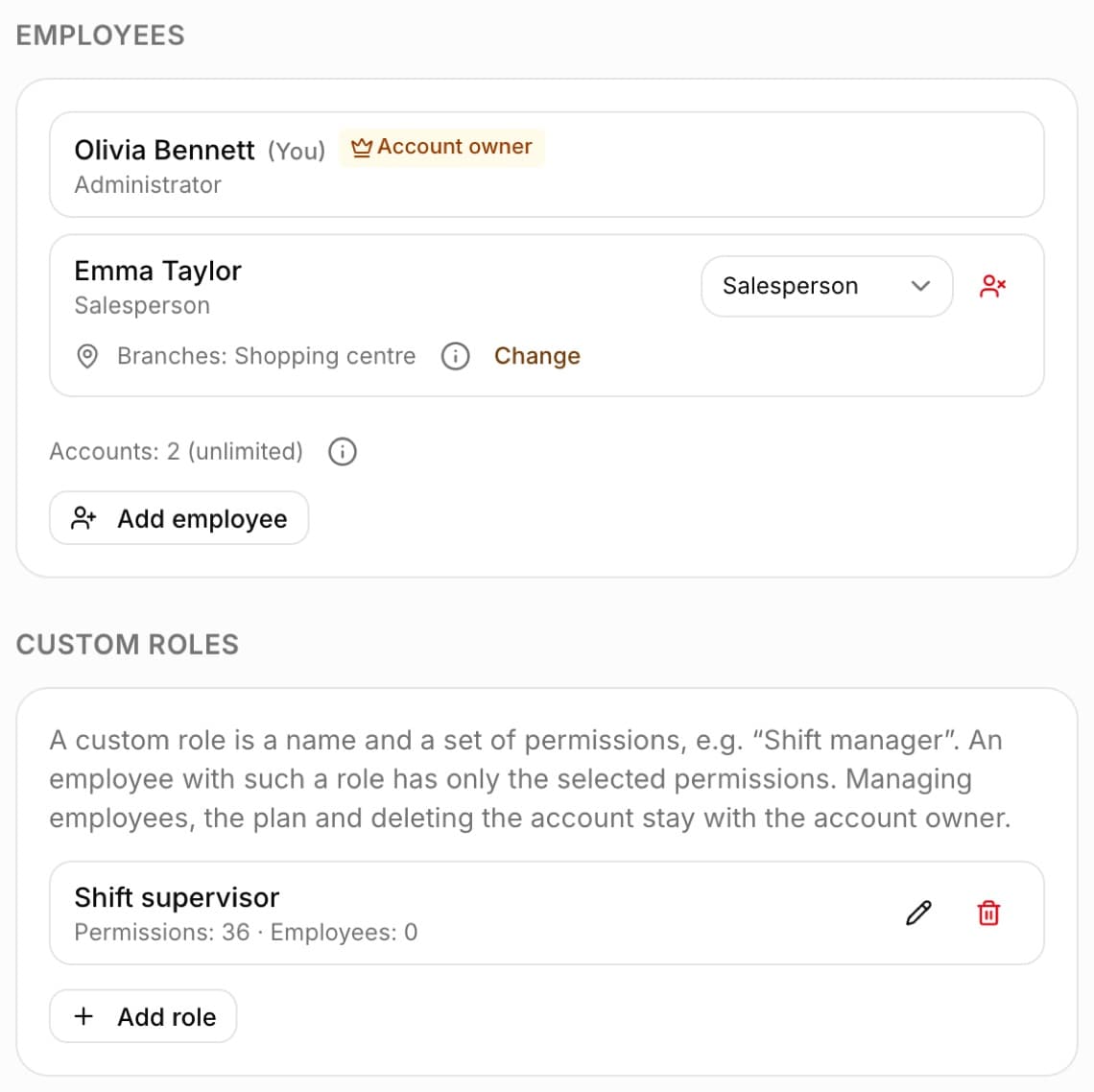Image resolution: width=1094 pixels, height=1092 pixels.
Task: Click the location pin icon by Branches
Action: click(87, 356)
